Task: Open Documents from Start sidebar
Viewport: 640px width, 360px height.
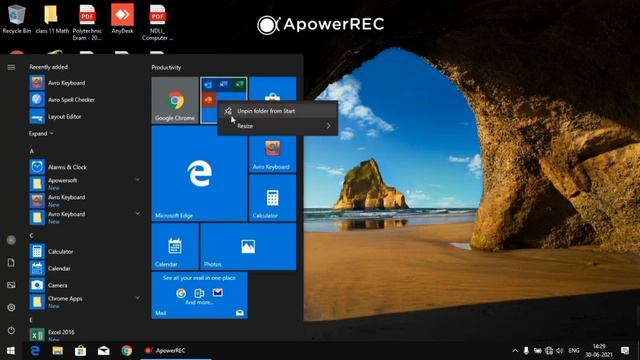Action: coord(11,262)
